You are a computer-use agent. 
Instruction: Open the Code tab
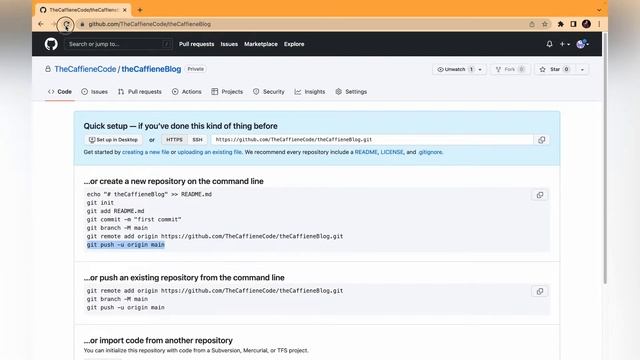pos(60,92)
